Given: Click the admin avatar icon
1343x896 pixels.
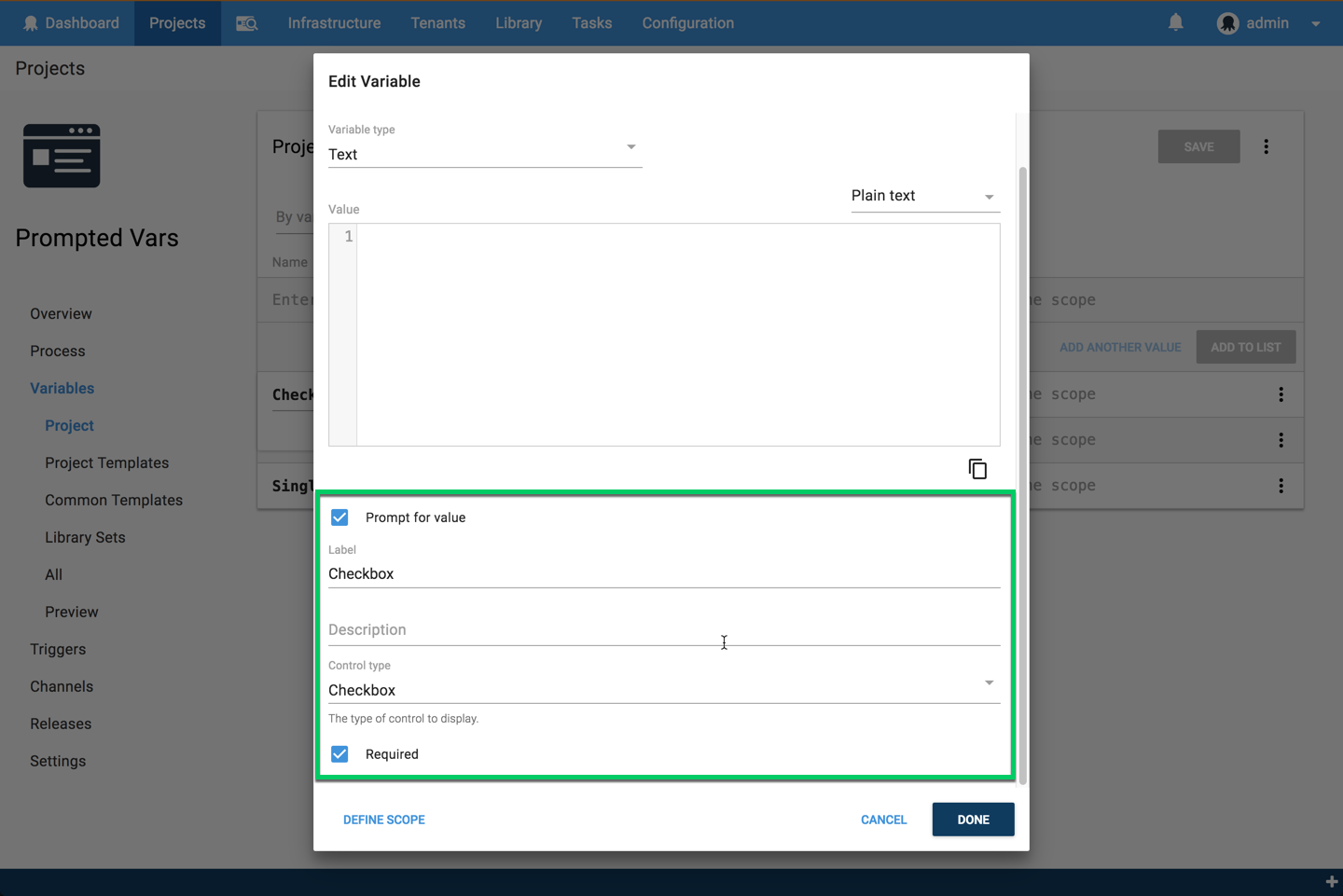Looking at the screenshot, I should [x=1228, y=22].
